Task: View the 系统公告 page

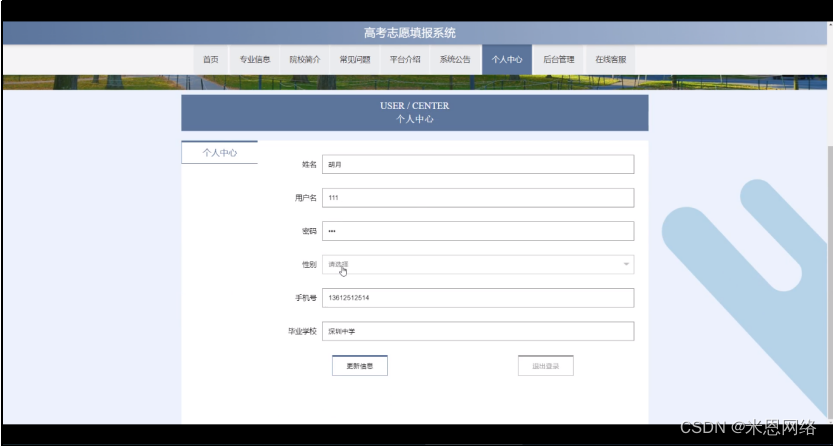Action: (455, 59)
